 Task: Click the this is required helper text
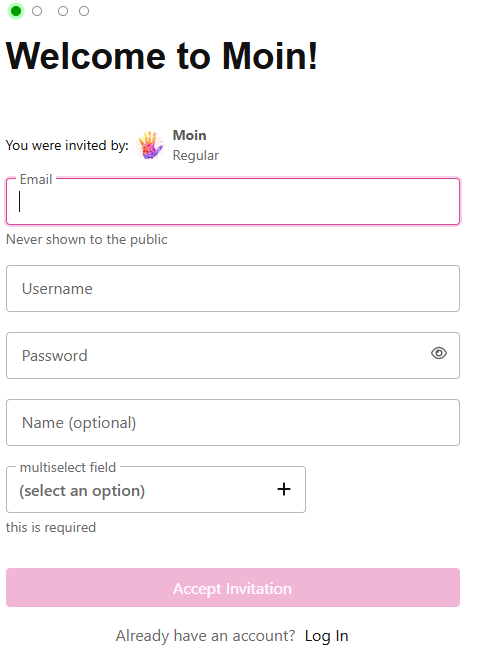[x=51, y=527]
